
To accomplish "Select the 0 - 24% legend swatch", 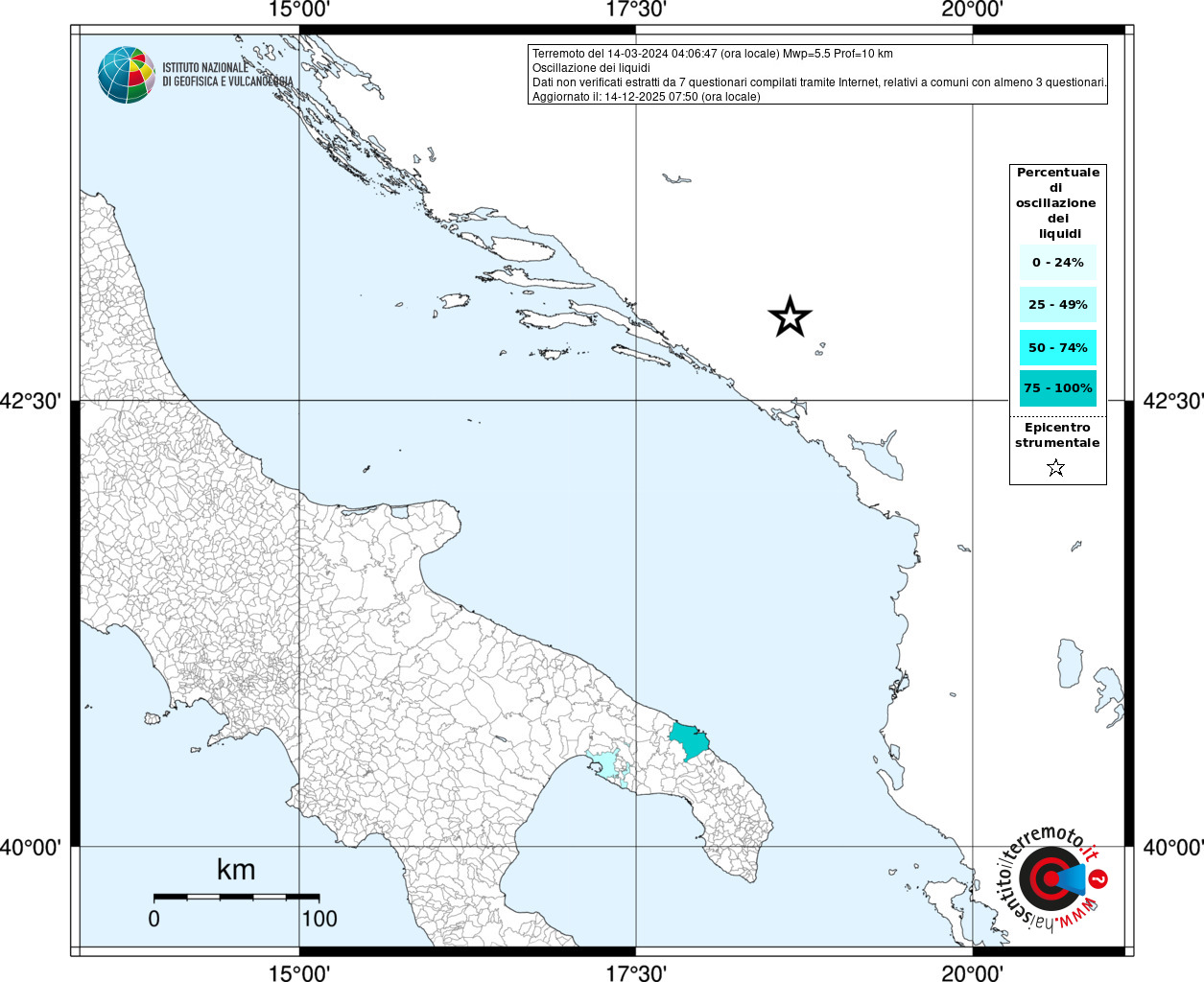I will tap(1058, 263).
